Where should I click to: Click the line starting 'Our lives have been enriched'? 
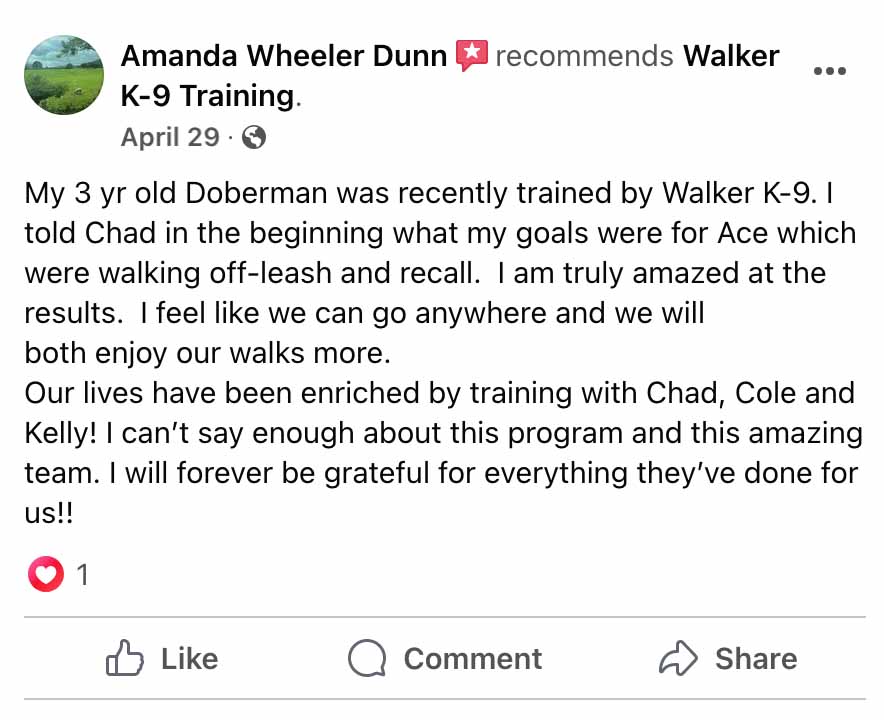pos(440,393)
